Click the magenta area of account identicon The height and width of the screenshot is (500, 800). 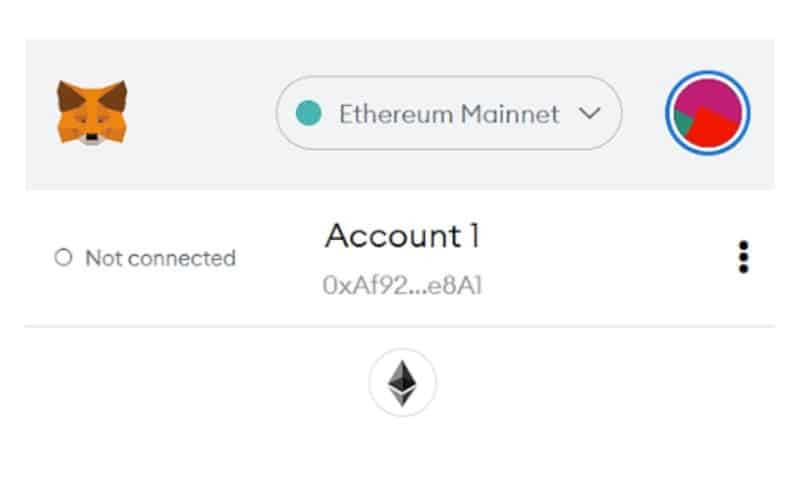click(x=709, y=94)
